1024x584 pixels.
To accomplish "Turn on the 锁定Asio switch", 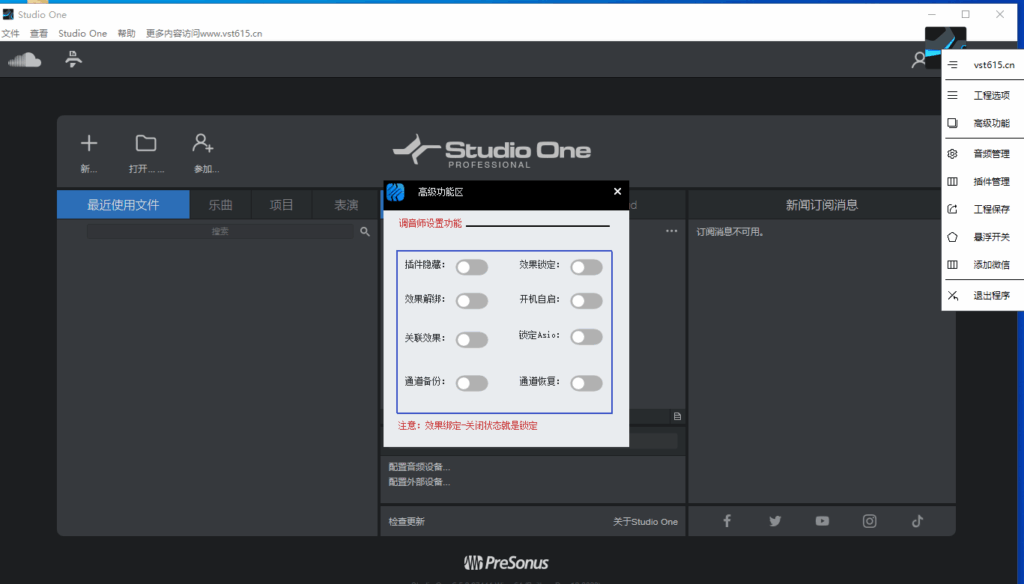I will (587, 336).
